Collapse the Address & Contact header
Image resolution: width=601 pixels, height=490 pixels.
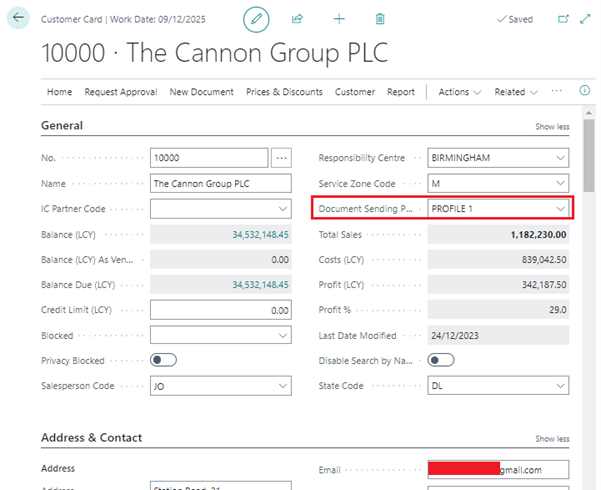(x=91, y=437)
